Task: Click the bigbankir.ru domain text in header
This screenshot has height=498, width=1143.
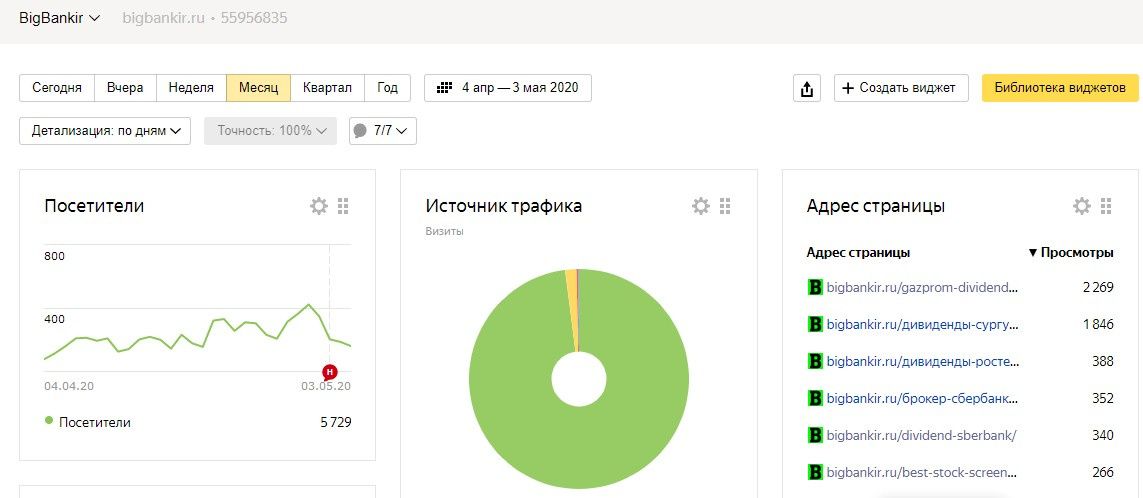Action: 163,17
